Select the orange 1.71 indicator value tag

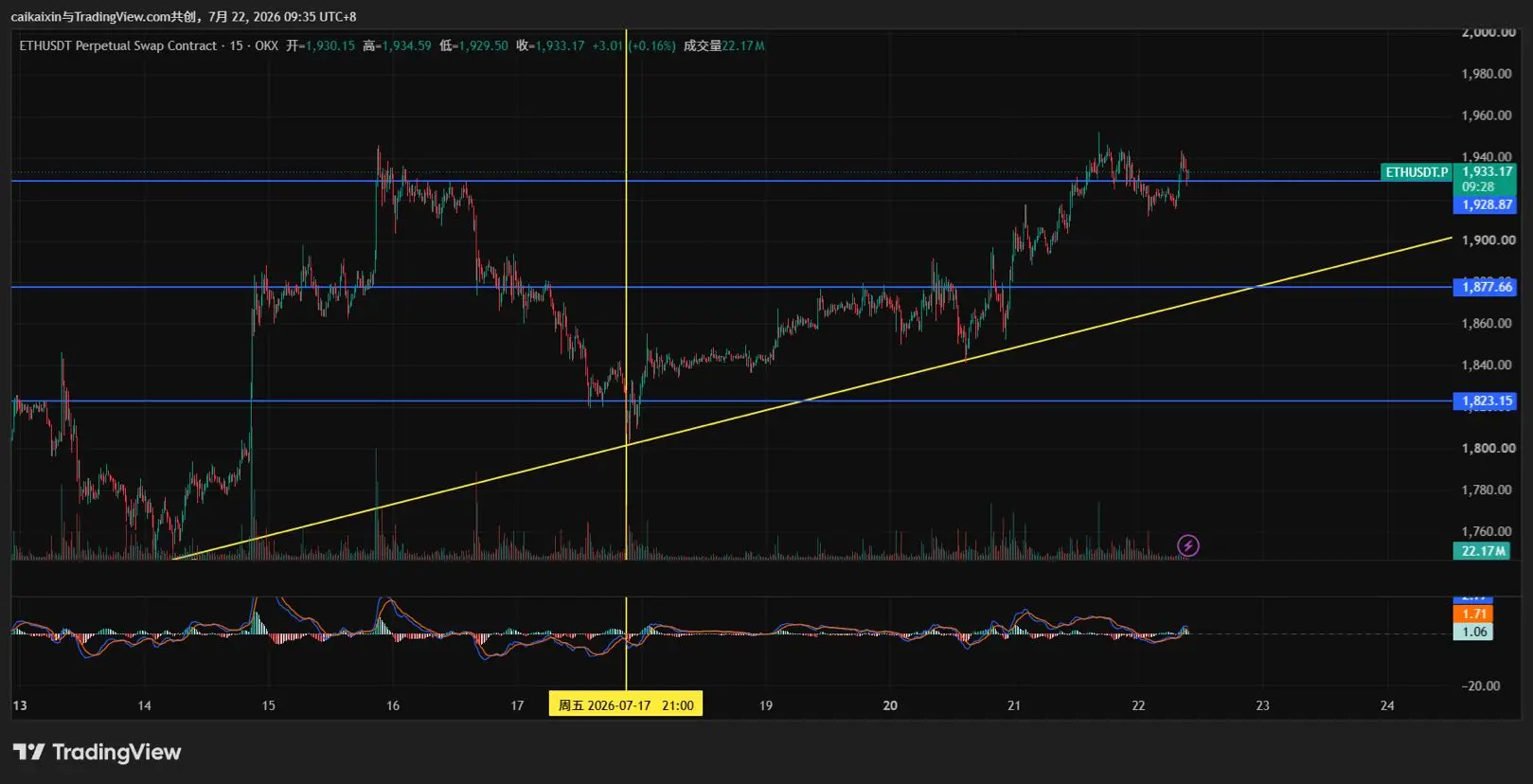[x=1473, y=614]
